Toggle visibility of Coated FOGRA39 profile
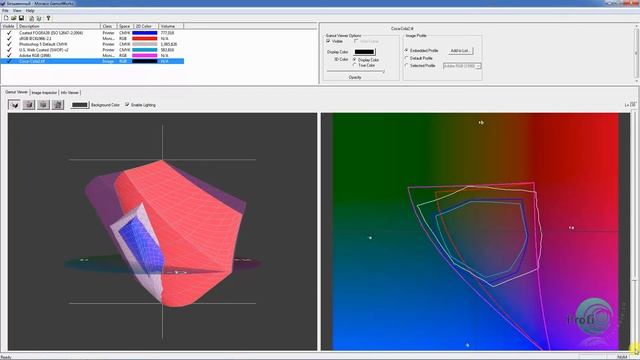The image size is (640, 360). click(x=9, y=33)
